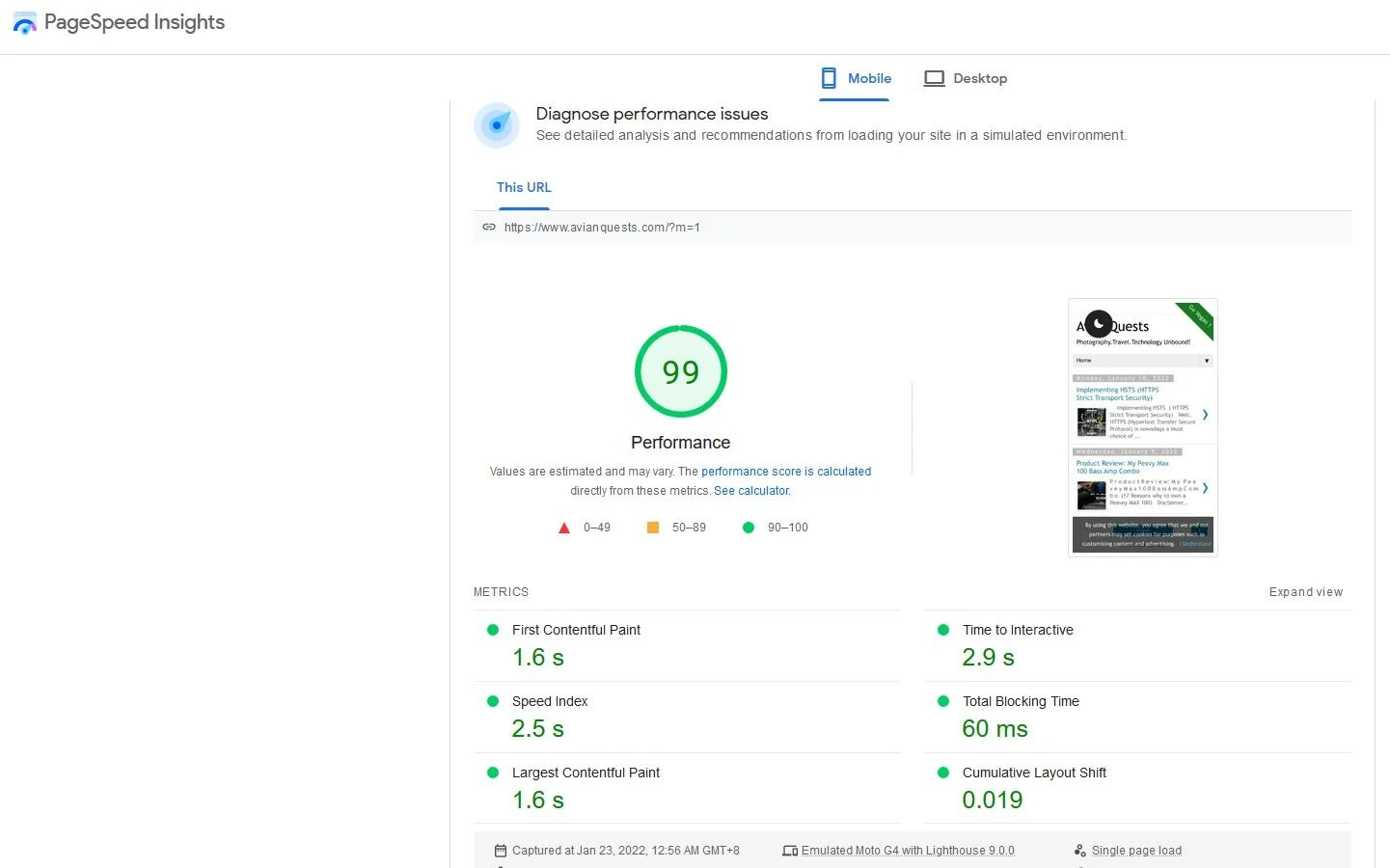Click Emulated Moto G4 with Lighthouse link

pos(908,851)
